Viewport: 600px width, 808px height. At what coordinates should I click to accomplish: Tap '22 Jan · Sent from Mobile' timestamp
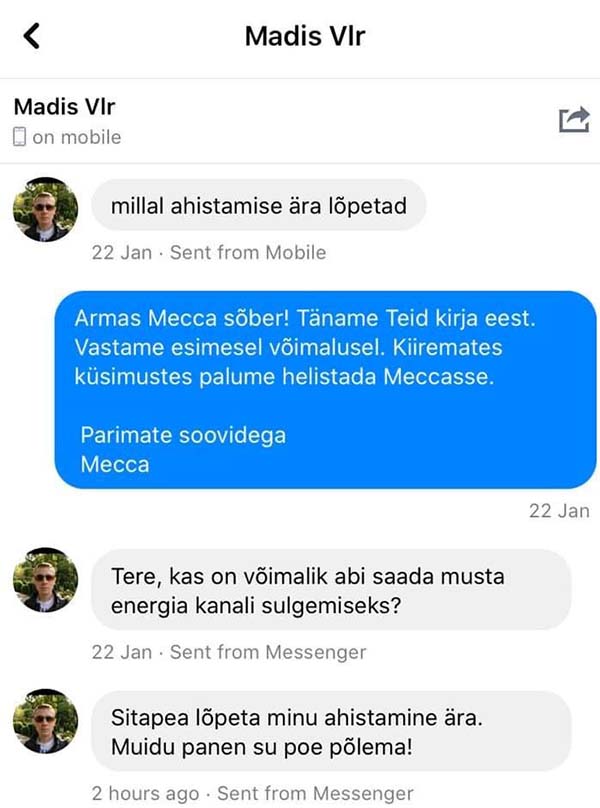[x=209, y=252]
